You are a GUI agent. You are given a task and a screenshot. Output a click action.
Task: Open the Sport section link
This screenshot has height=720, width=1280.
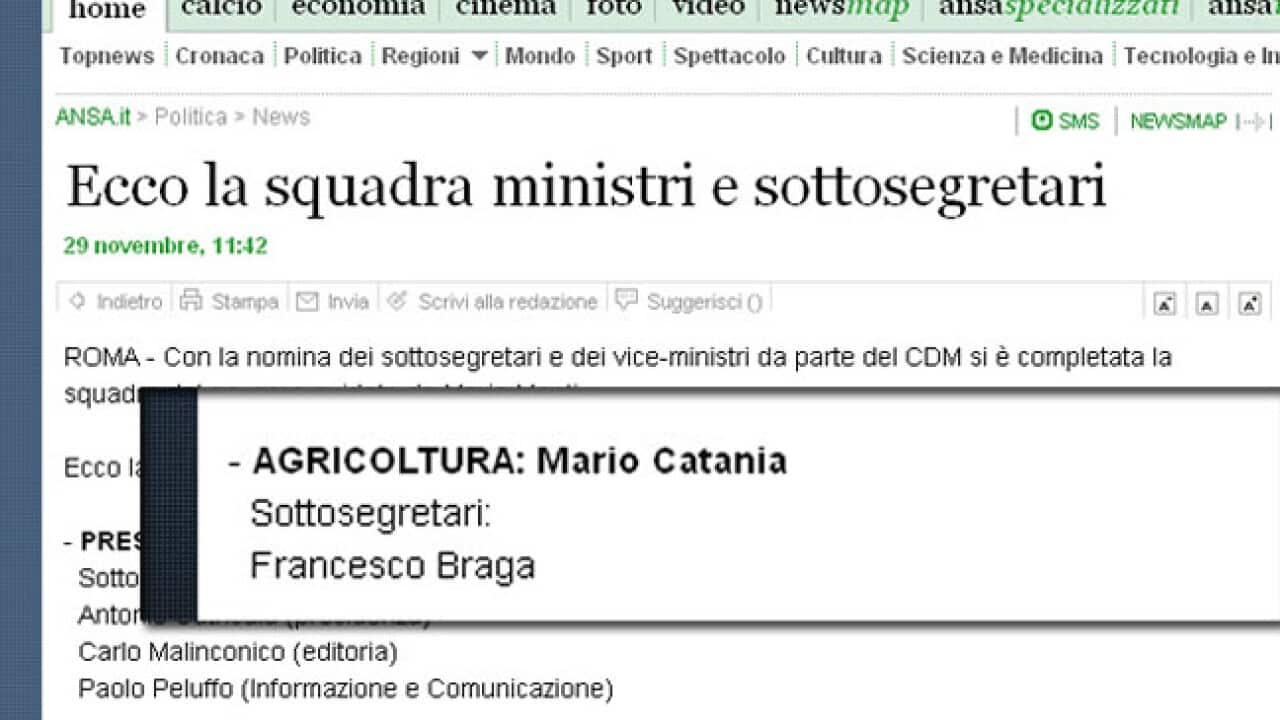tap(624, 56)
